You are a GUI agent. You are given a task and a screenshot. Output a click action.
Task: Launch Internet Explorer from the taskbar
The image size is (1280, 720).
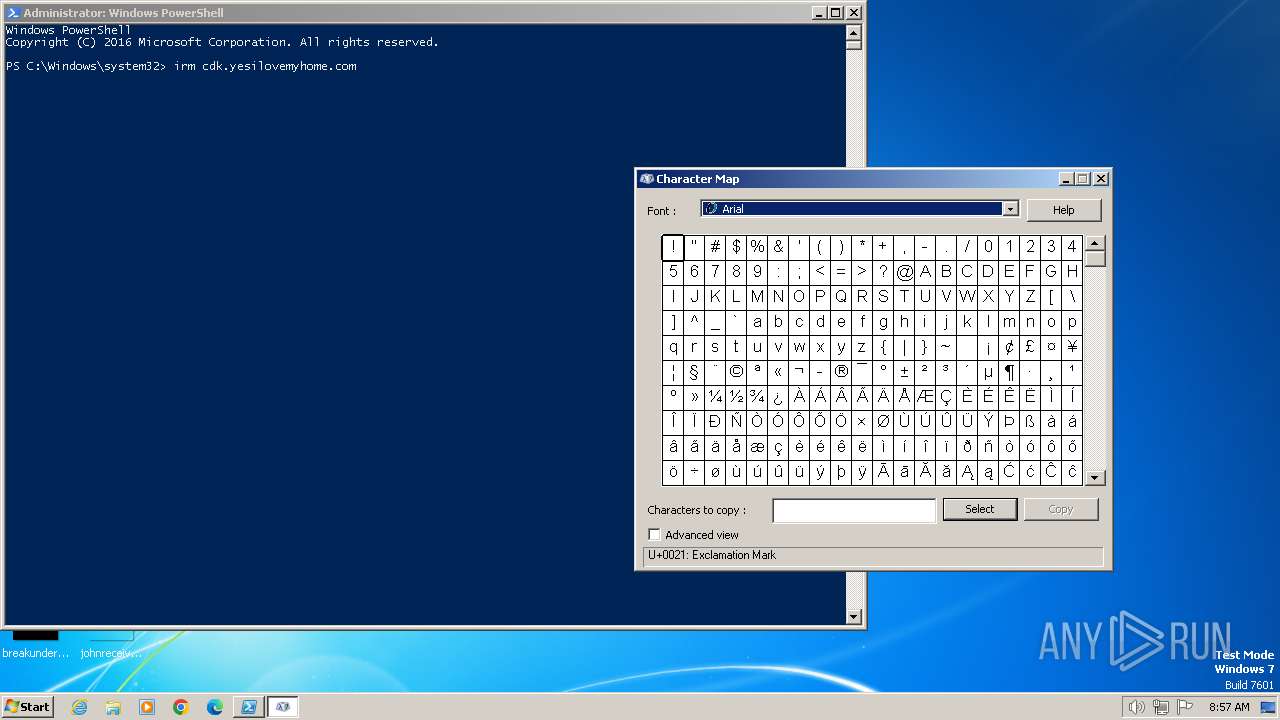(79, 707)
